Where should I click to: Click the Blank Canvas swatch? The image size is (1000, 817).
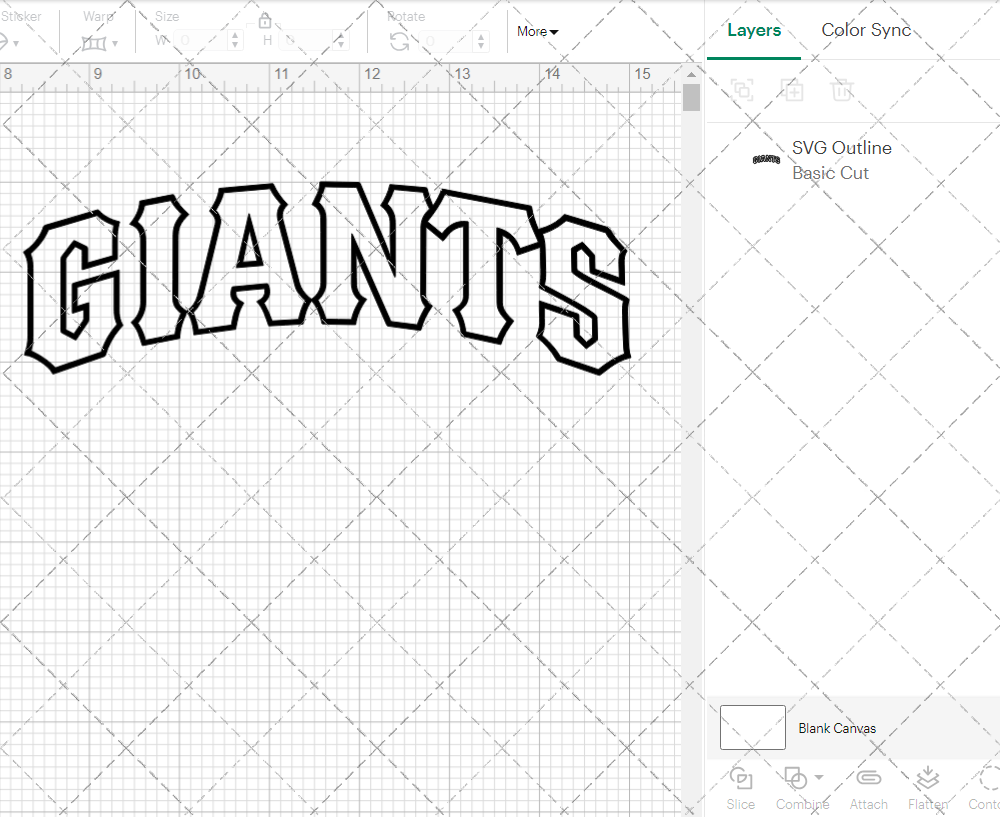coord(753,727)
